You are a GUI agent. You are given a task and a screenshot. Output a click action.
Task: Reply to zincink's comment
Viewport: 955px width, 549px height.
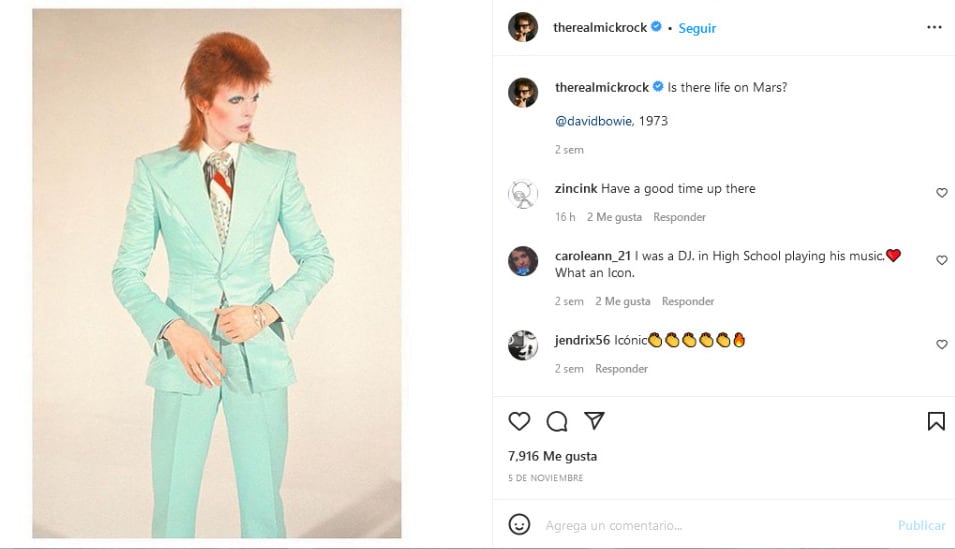click(679, 217)
